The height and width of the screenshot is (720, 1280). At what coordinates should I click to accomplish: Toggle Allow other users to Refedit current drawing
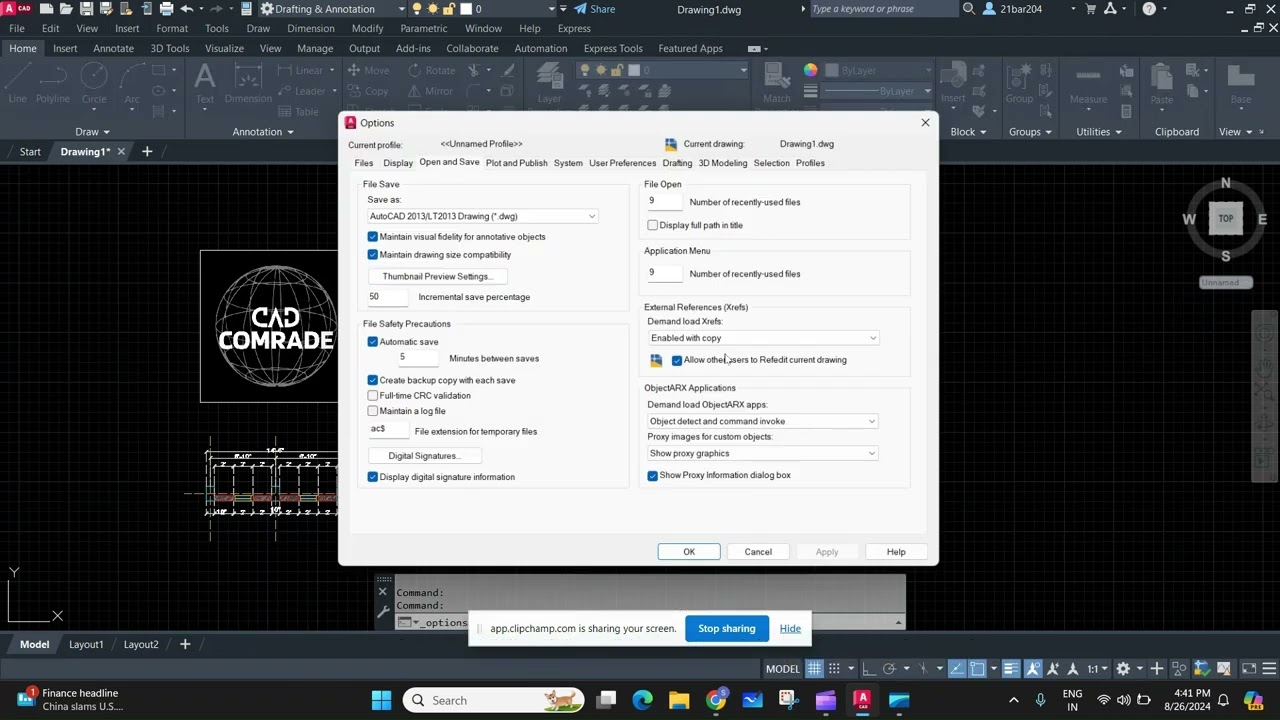tap(677, 360)
